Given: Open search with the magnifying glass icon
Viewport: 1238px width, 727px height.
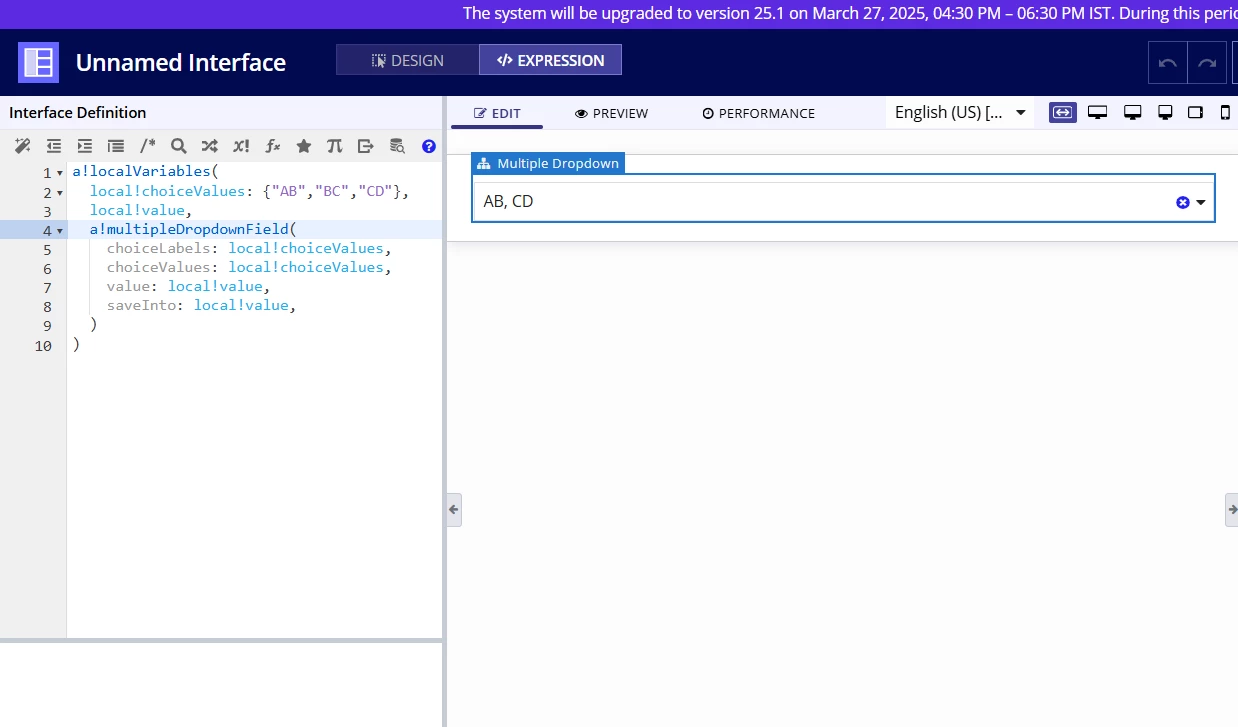Looking at the screenshot, I should point(178,146).
